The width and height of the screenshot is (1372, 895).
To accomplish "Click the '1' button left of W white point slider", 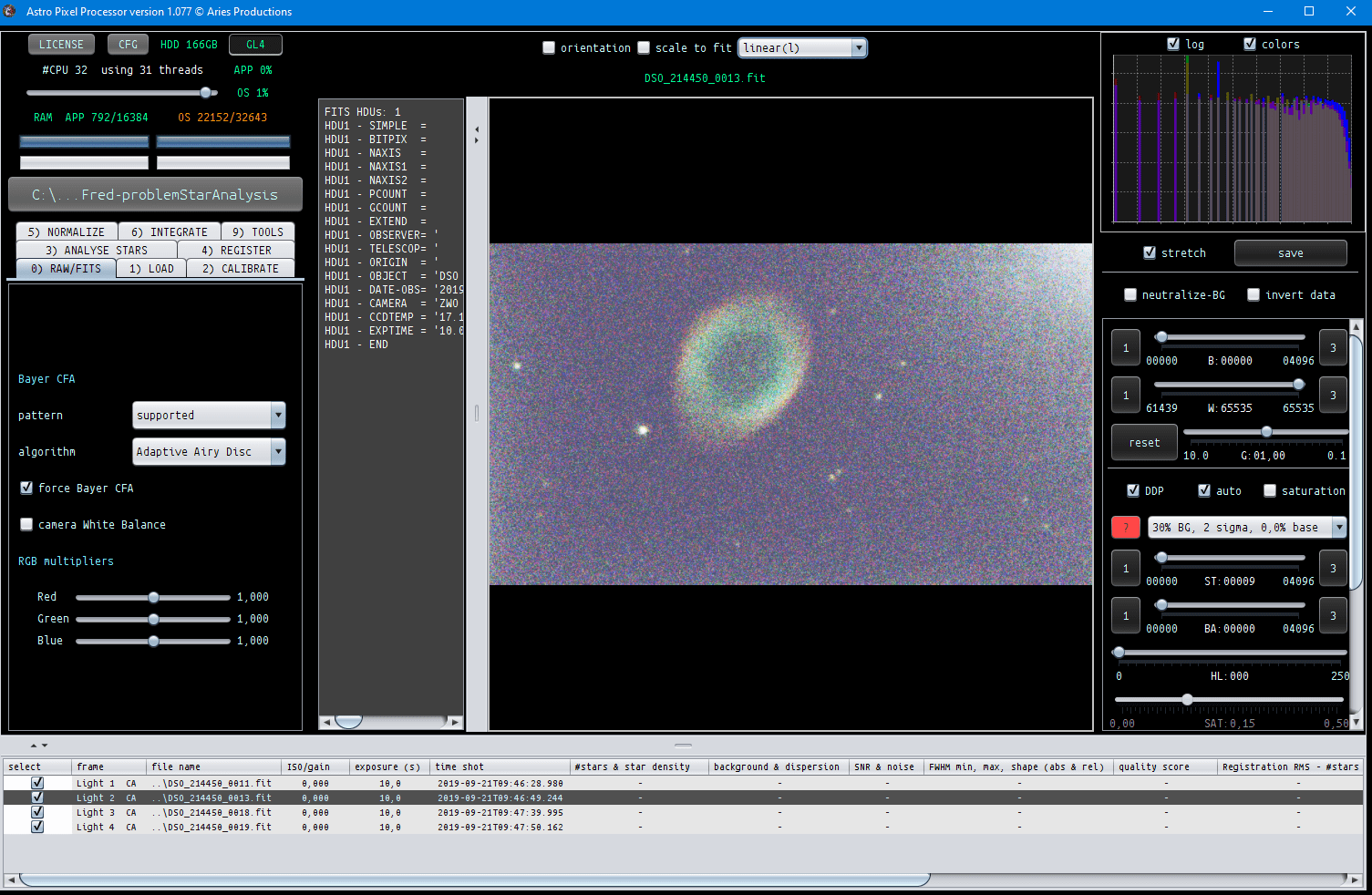I will [x=1126, y=395].
